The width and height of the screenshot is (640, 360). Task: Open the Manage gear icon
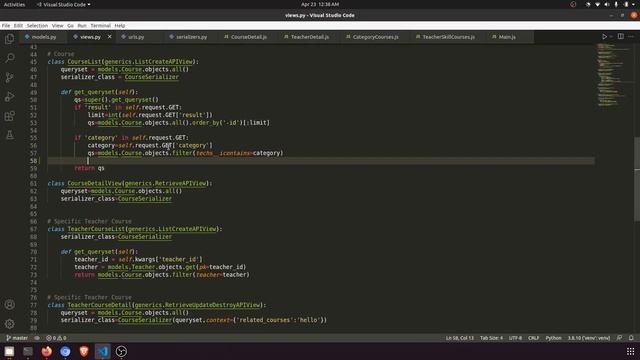pos(9,324)
